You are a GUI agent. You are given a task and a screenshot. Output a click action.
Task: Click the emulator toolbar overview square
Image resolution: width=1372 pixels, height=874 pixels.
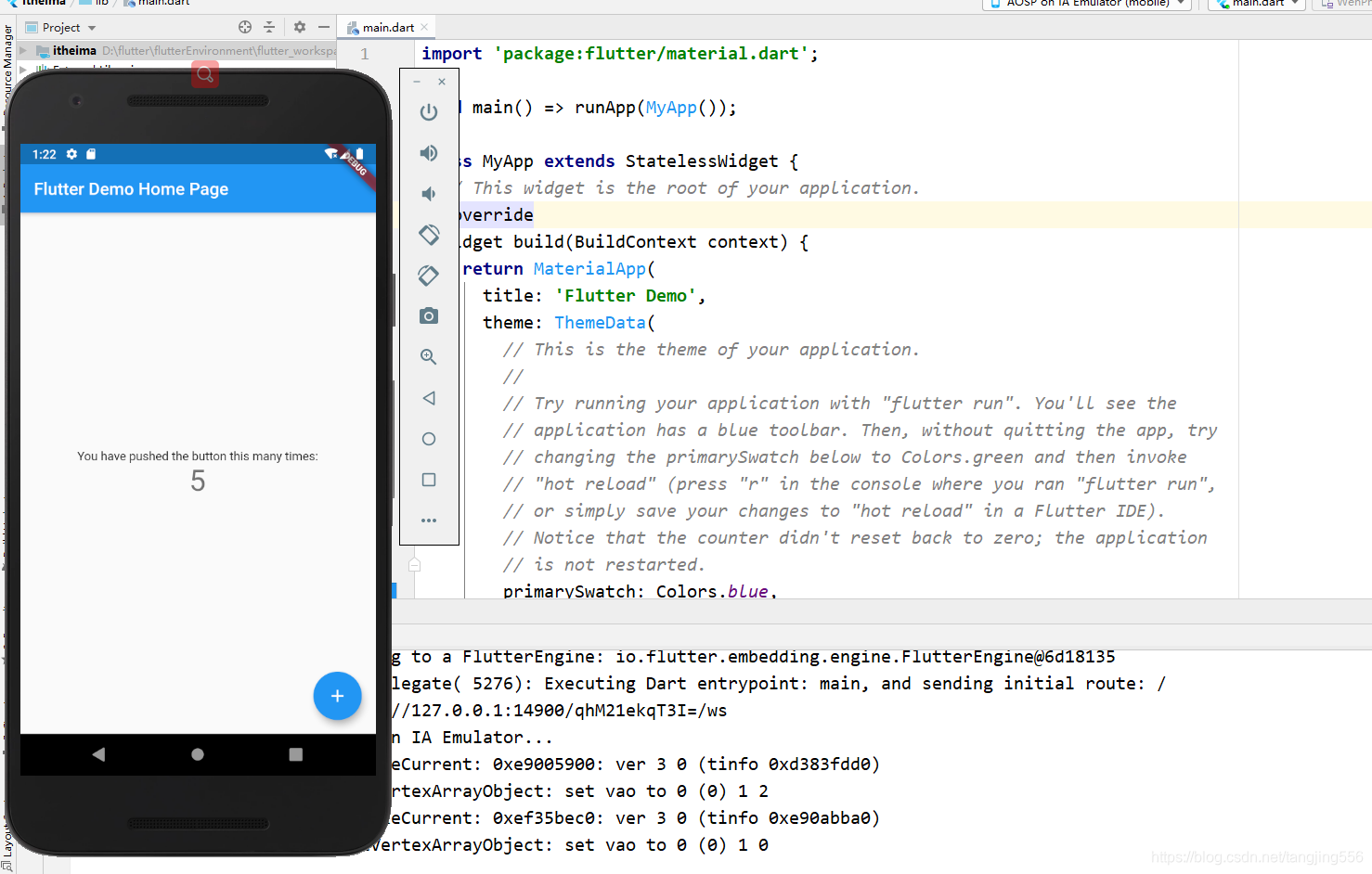[x=429, y=480]
